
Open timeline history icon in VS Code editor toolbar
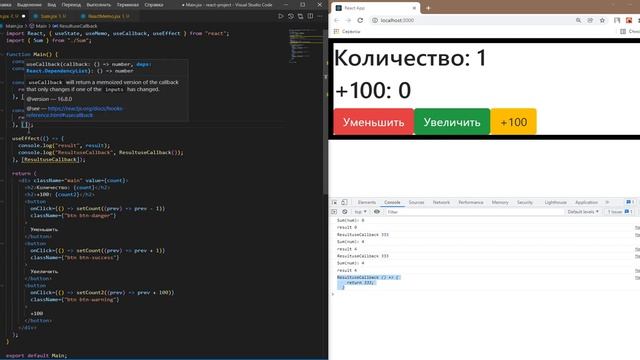coord(291,16)
